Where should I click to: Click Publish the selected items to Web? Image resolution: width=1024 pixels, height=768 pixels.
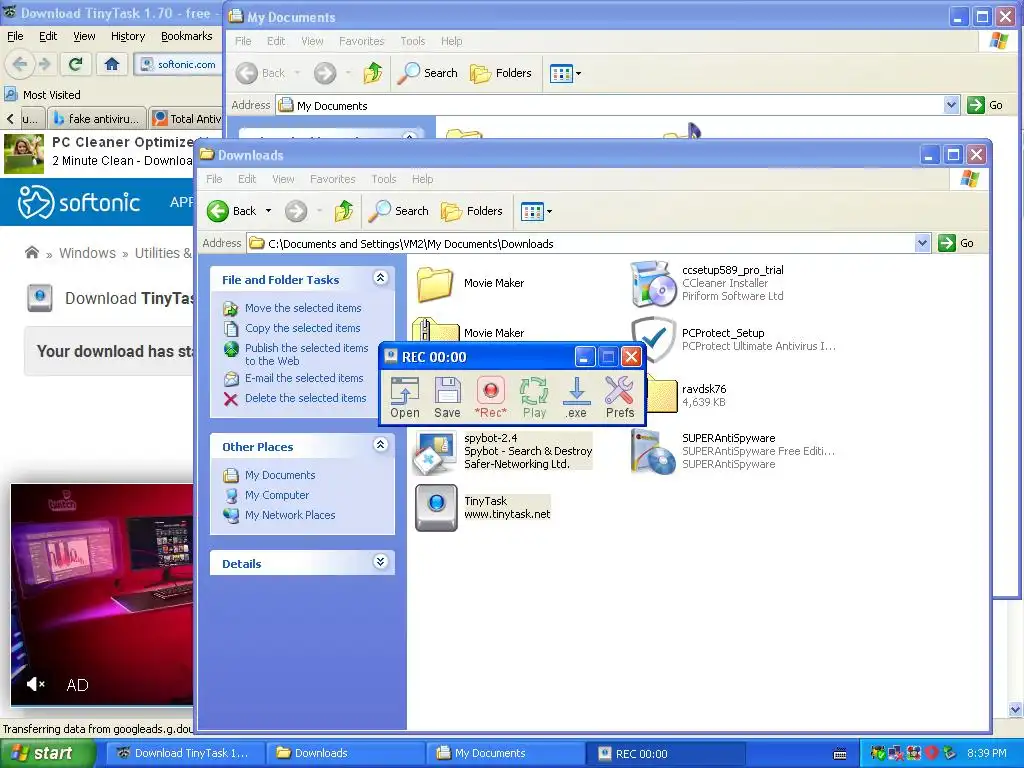306,355
